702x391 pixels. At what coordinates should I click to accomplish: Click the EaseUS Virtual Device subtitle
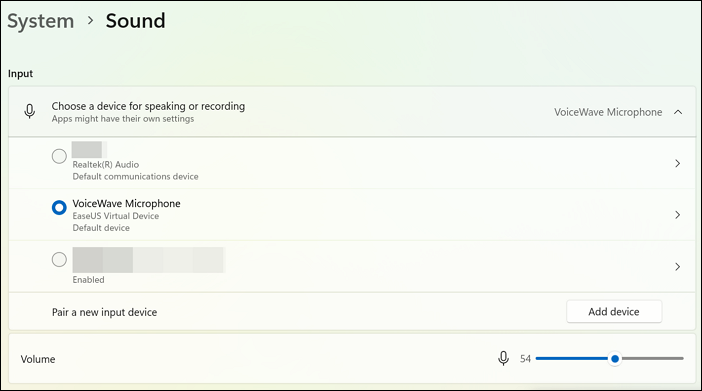(116, 216)
